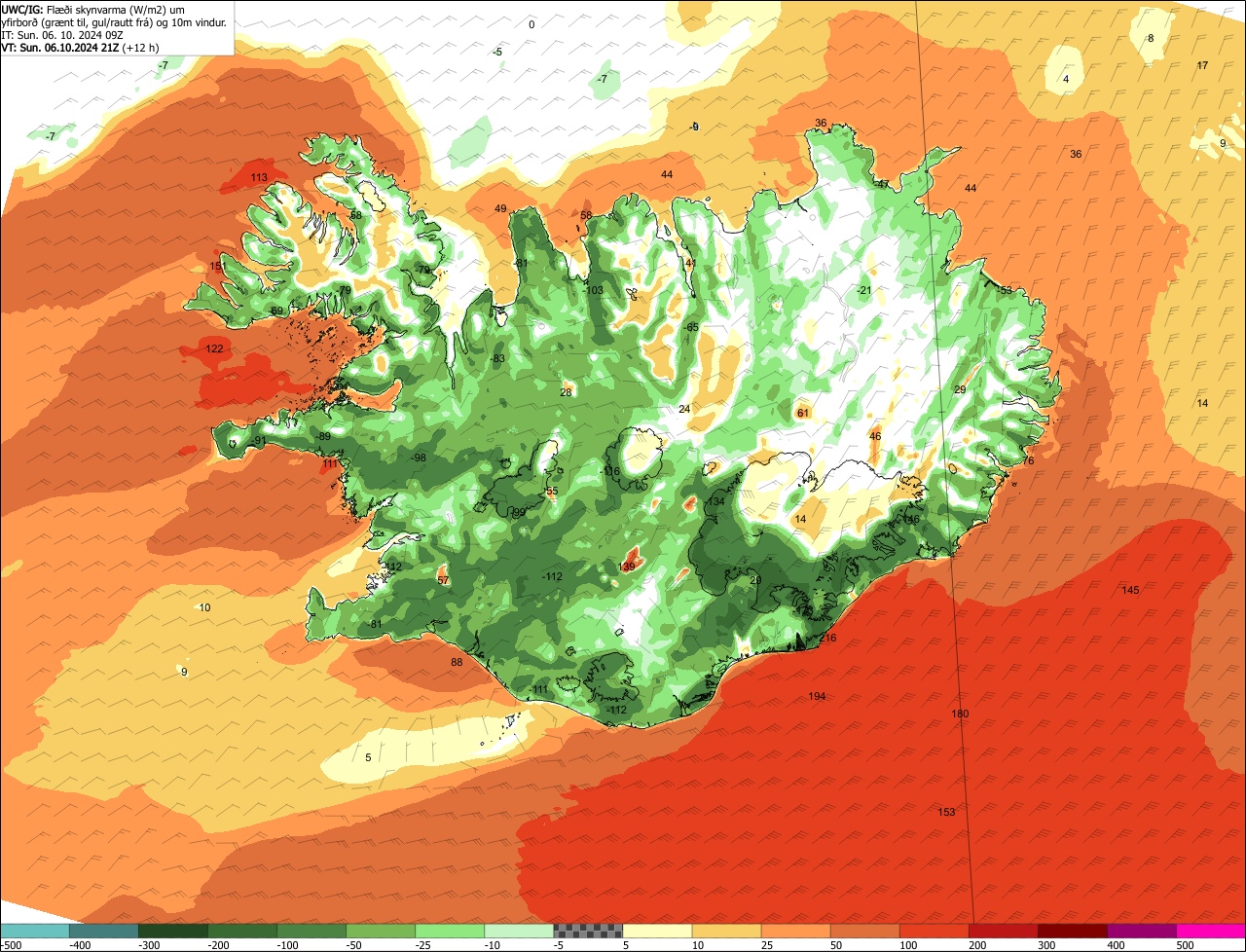Click the "55" flux value on the map
The height and width of the screenshot is (952, 1246).
point(552,491)
